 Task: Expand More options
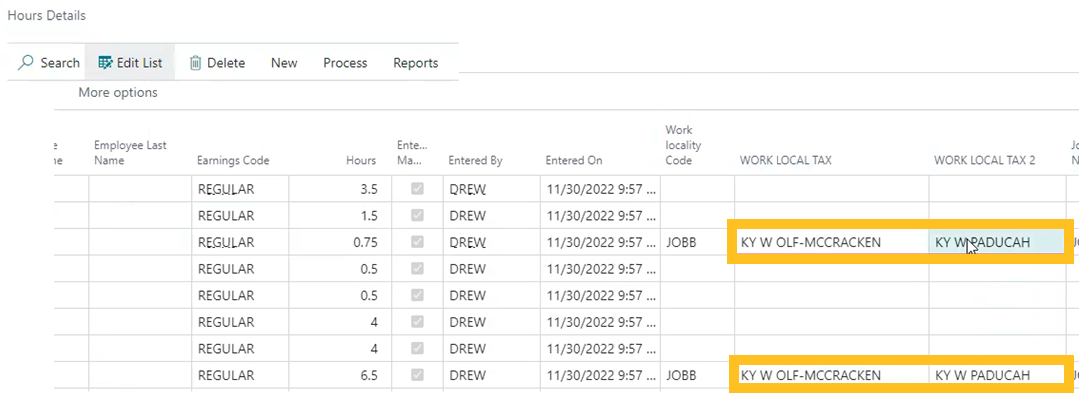click(118, 93)
